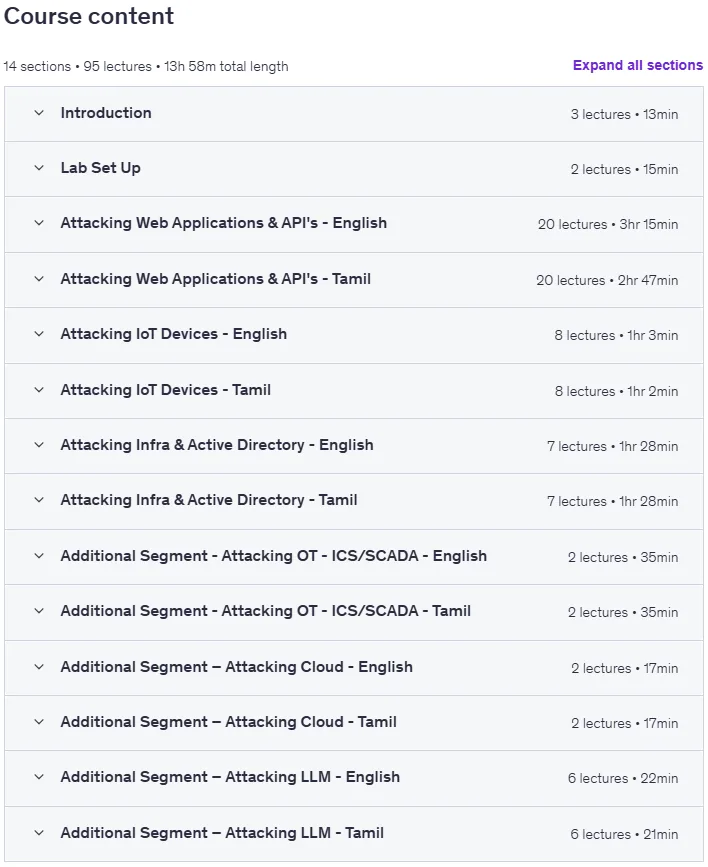Open the Attacking LLM - Tamil section title
This screenshot has height=867, width=708.
(222, 833)
